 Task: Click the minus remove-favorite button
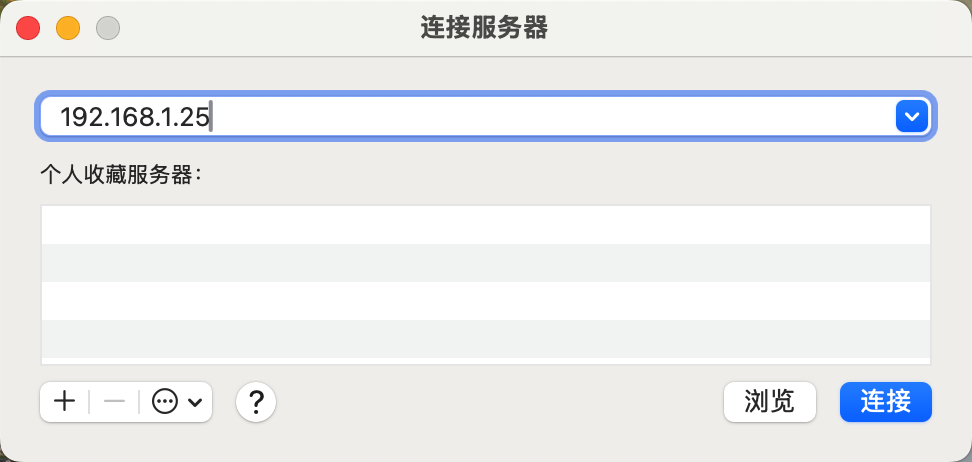click(x=114, y=402)
